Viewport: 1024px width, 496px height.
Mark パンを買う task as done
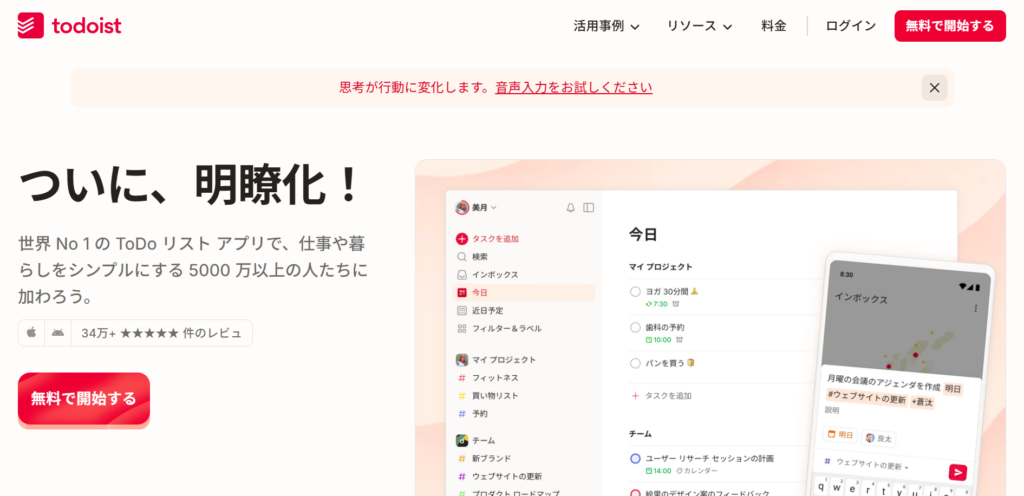(x=635, y=364)
